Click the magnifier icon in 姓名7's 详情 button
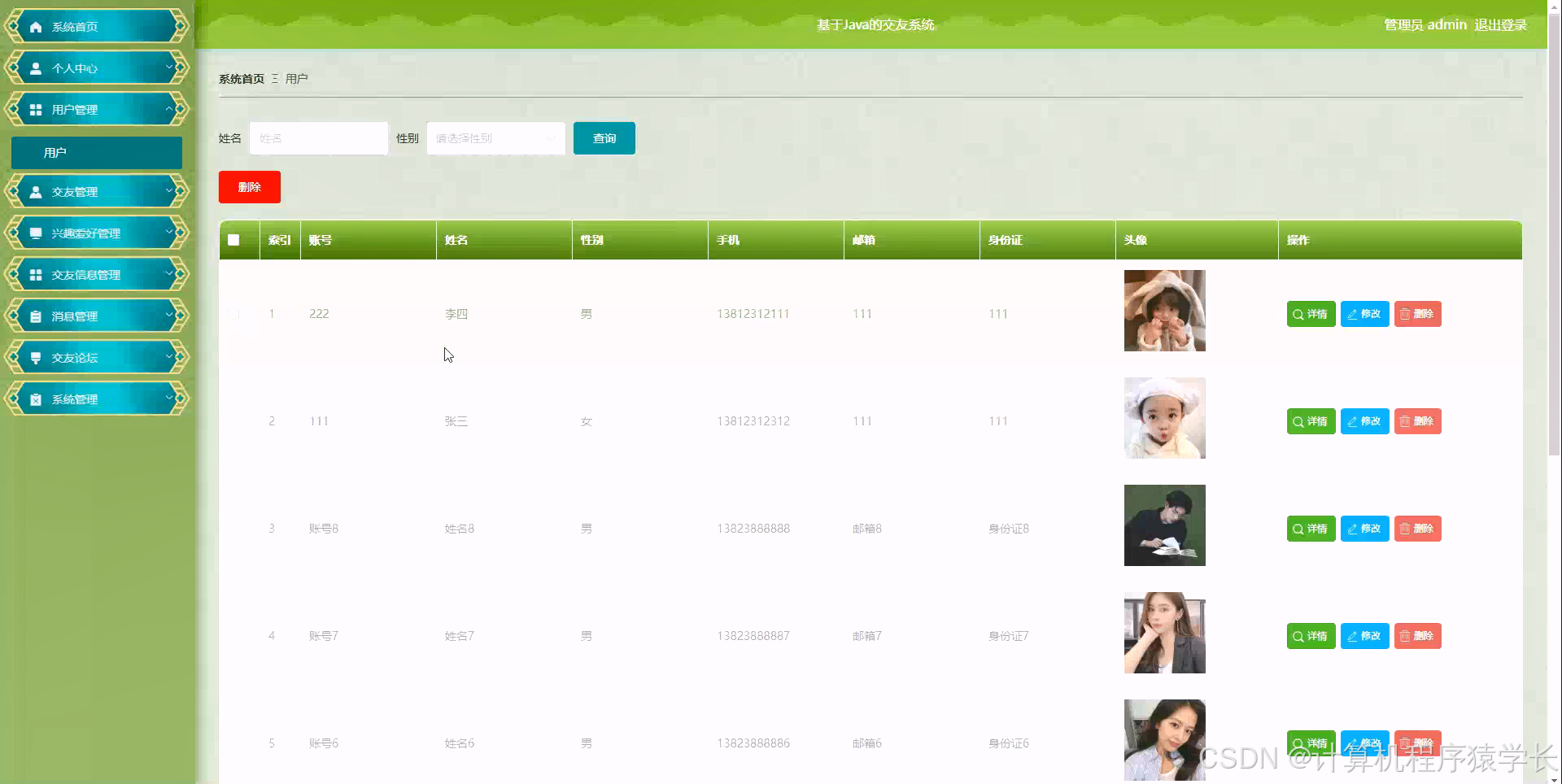The image size is (1562, 784). tap(1298, 636)
